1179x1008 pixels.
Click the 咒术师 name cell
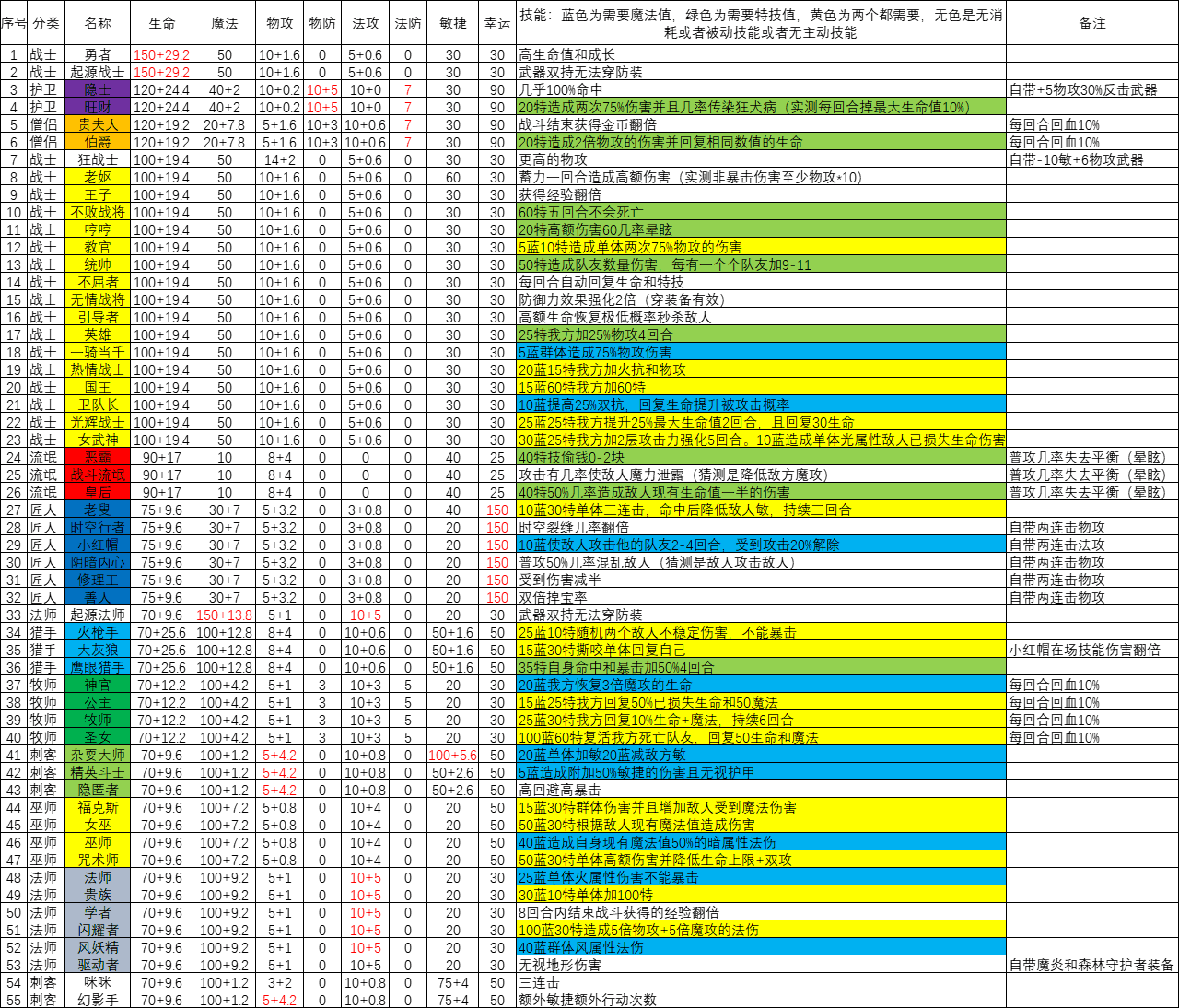[x=98, y=860]
